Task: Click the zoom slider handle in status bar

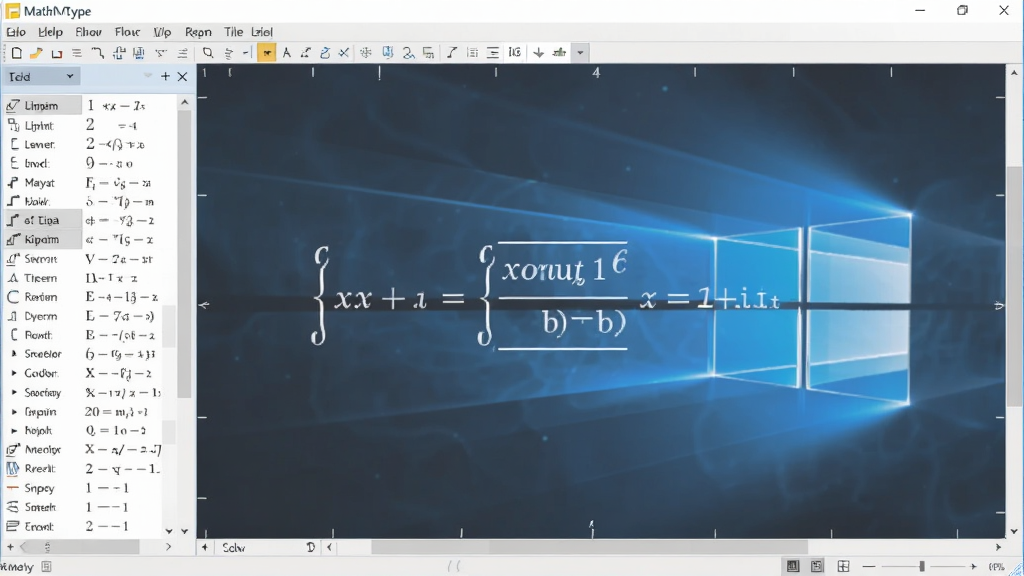Action: point(921,566)
